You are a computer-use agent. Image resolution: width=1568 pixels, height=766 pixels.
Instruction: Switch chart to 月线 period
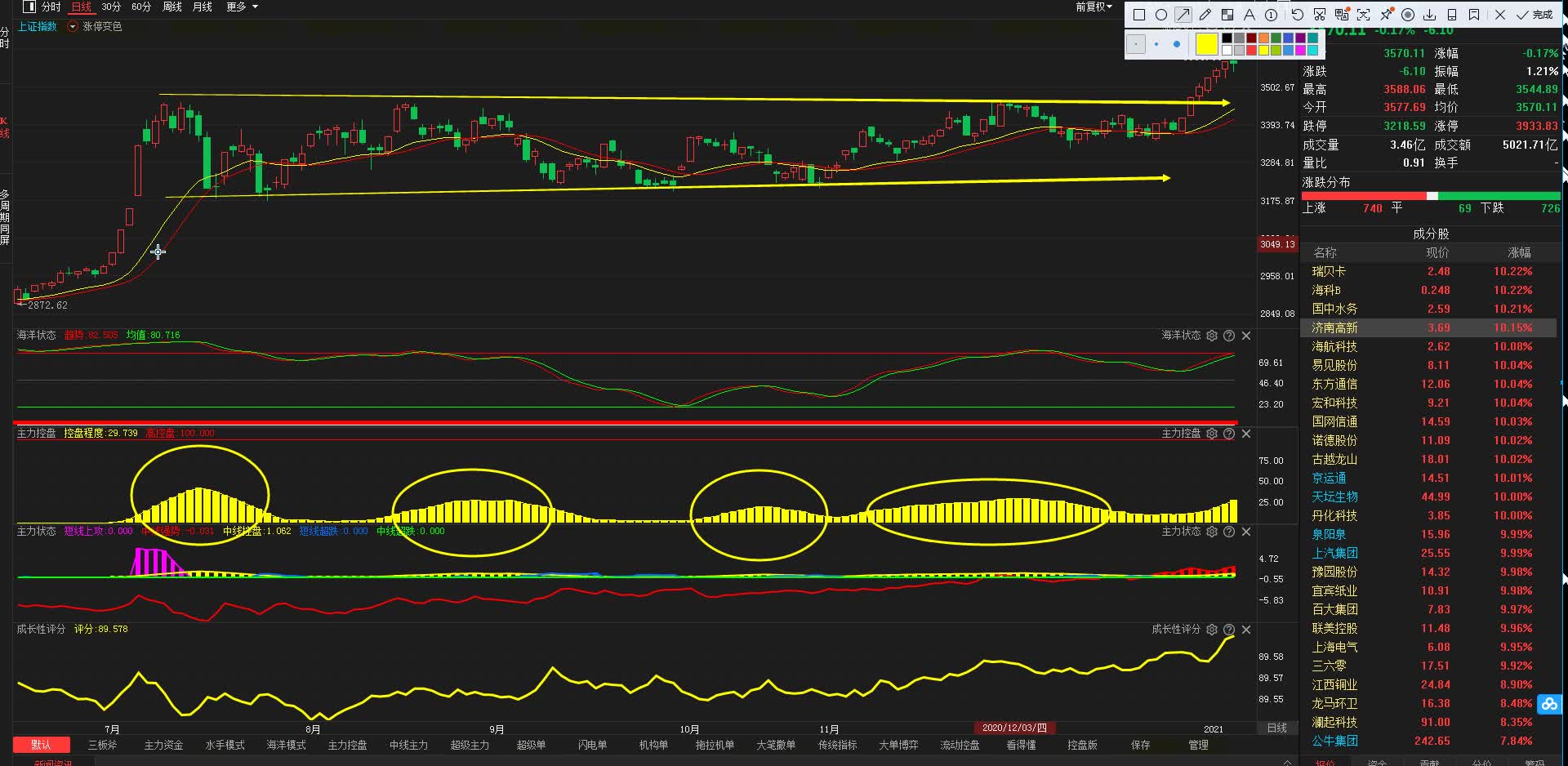202,7
